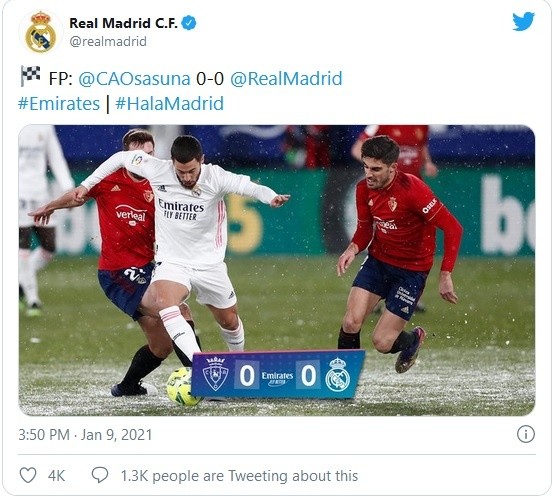Image resolution: width=554 pixels, height=502 pixels.
Task: View 1.3K people Tweeting about this
Action: point(239,476)
